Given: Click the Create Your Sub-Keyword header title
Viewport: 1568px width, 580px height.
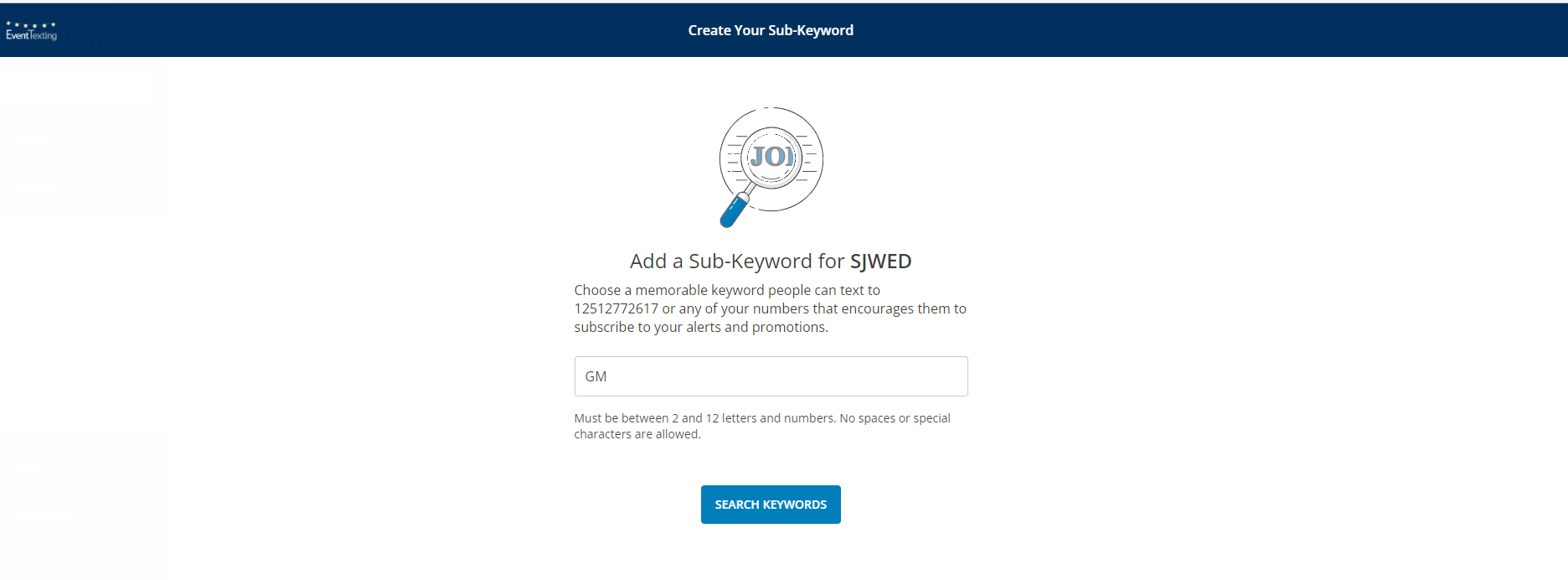Looking at the screenshot, I should point(771,30).
